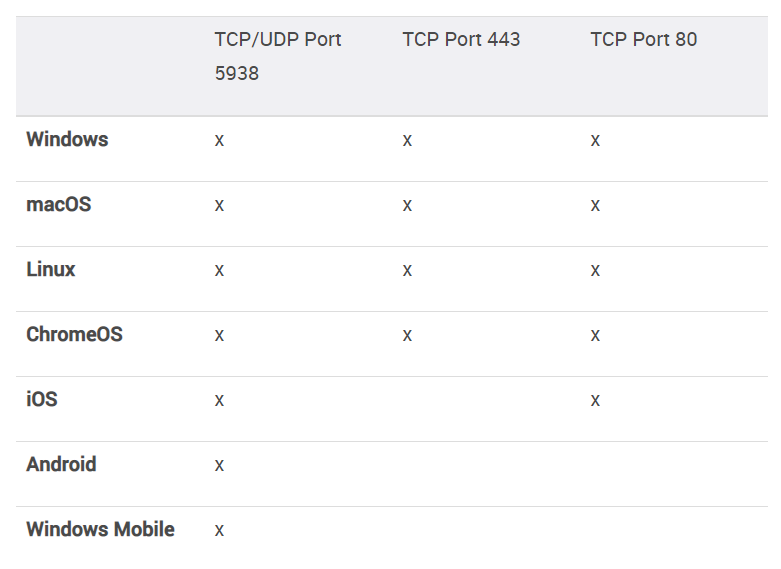Click the x in the Android row

pos(219,466)
